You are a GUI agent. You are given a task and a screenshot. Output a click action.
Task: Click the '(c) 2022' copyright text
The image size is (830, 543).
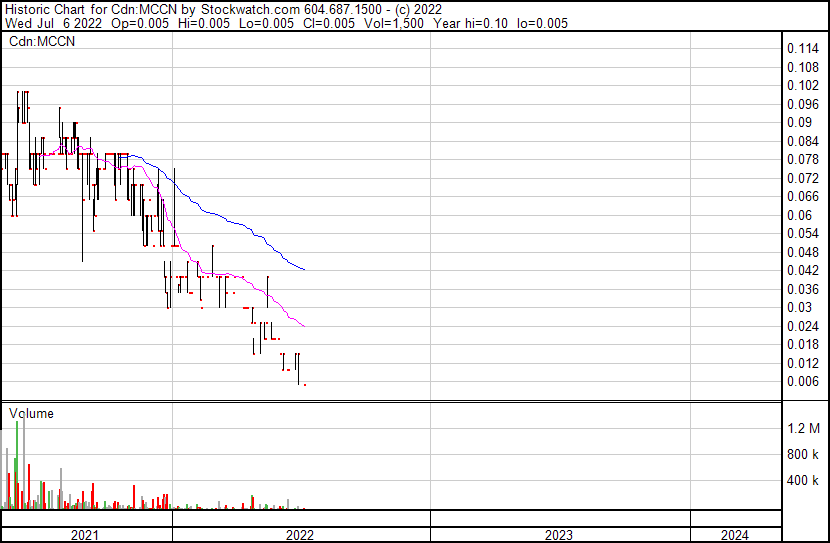[x=418, y=10]
